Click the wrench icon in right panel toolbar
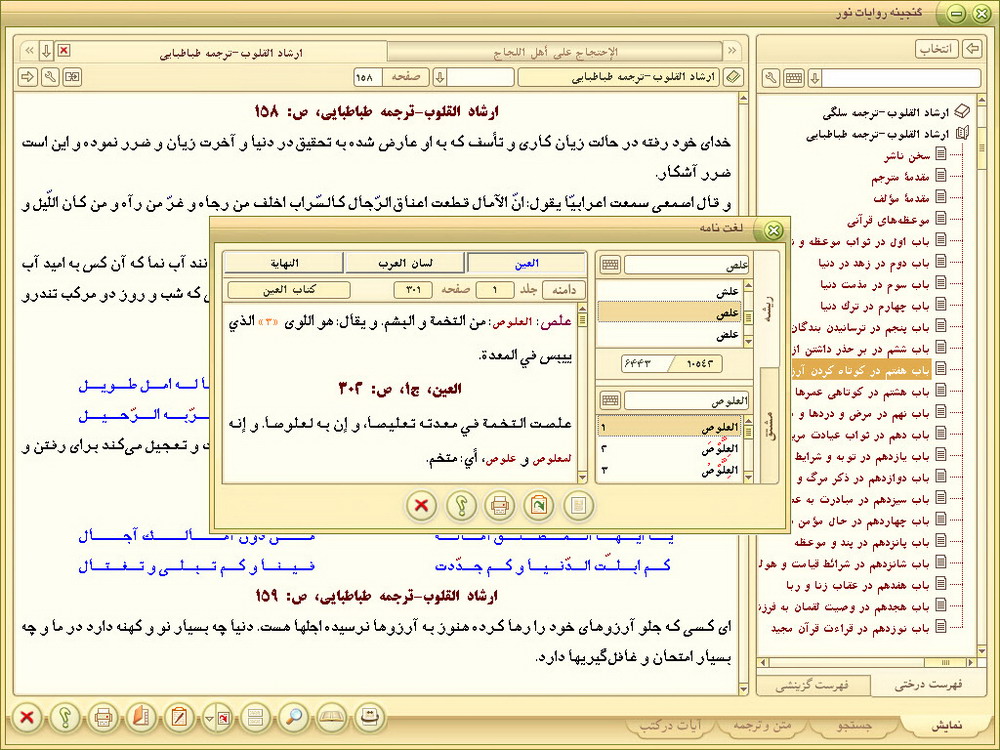This screenshot has width=1000, height=750. [x=771, y=78]
